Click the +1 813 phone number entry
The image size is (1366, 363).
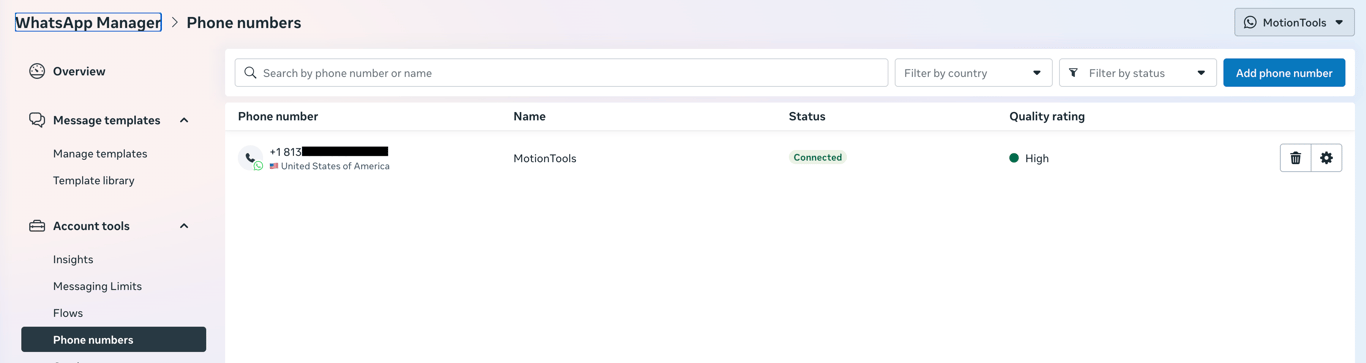tap(329, 152)
